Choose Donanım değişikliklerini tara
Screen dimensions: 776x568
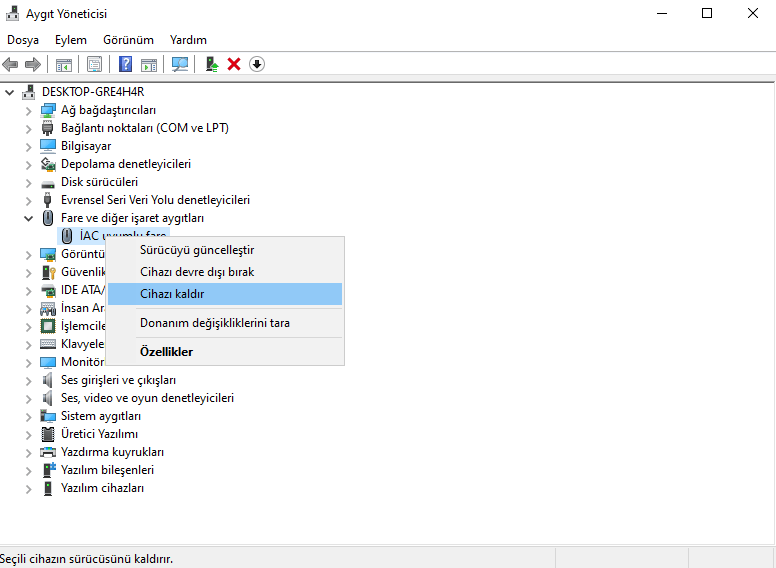click(225, 323)
